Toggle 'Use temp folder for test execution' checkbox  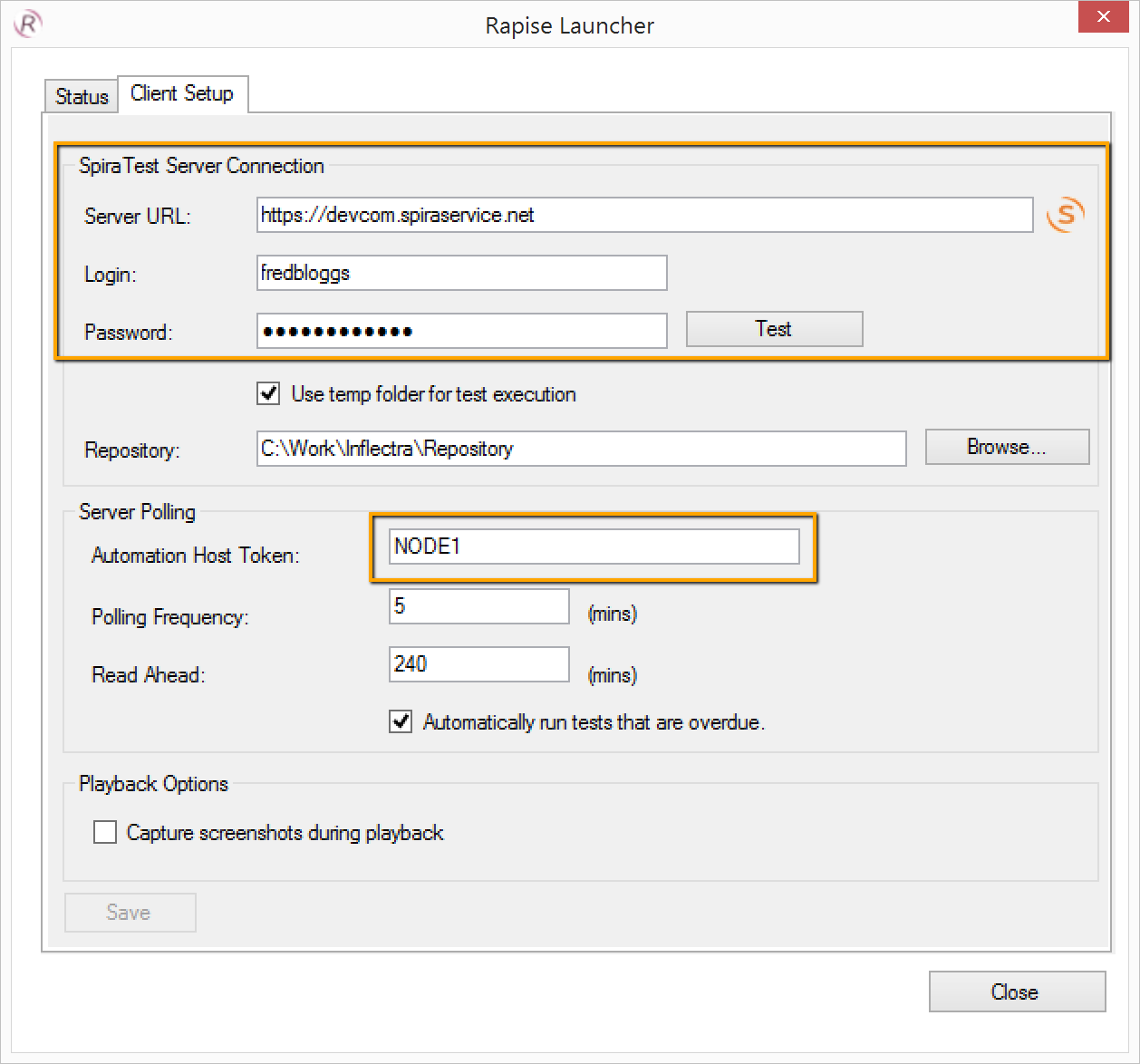(268, 393)
